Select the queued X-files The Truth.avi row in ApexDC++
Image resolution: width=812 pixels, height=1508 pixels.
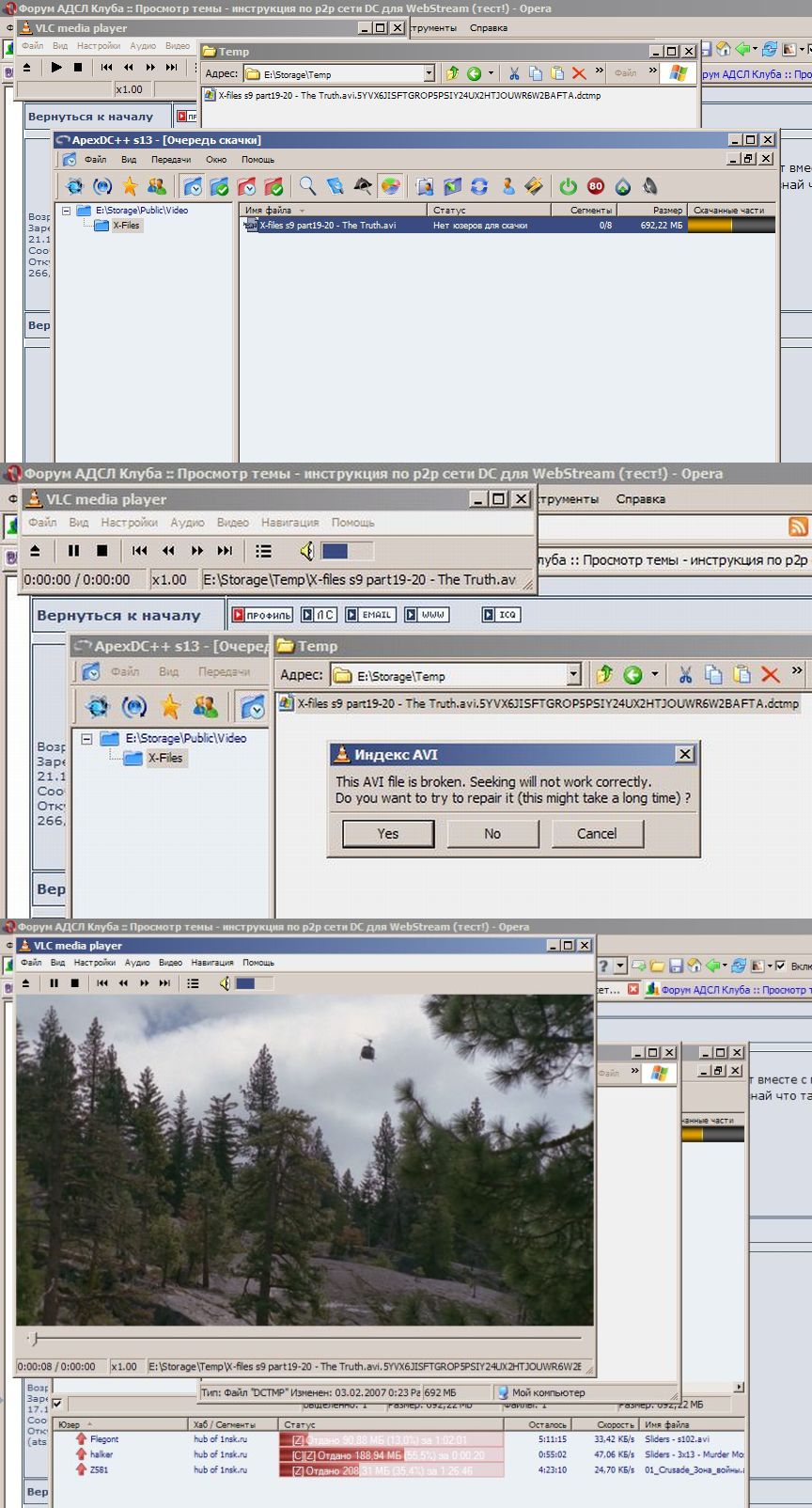[x=507, y=226]
